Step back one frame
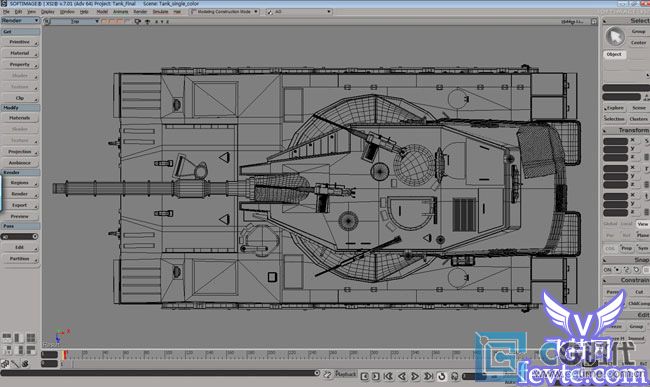 coord(364,376)
